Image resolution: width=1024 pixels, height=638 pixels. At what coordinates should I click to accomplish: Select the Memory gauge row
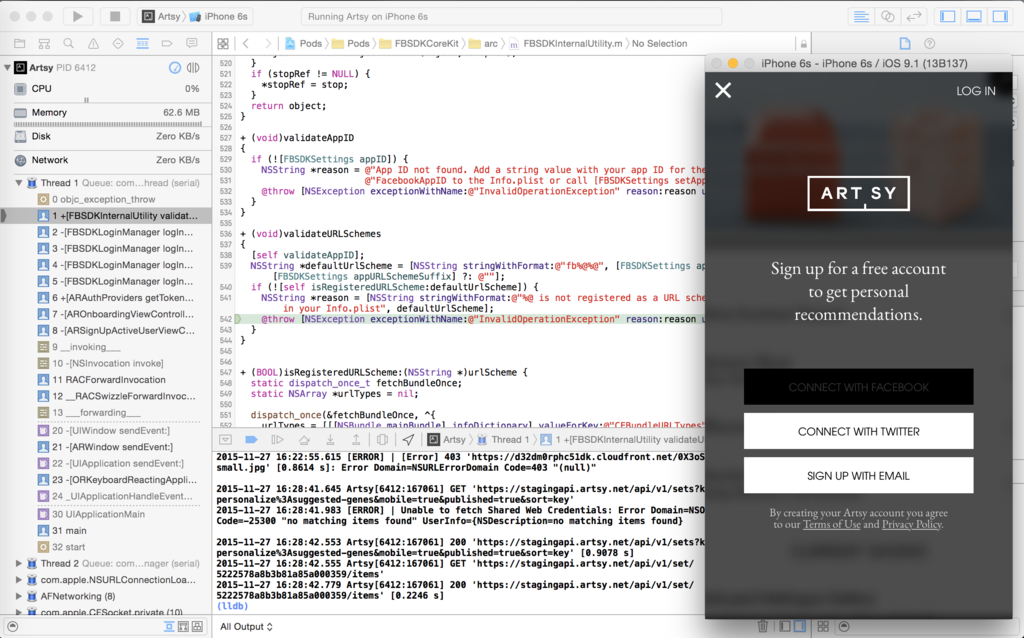point(106,112)
